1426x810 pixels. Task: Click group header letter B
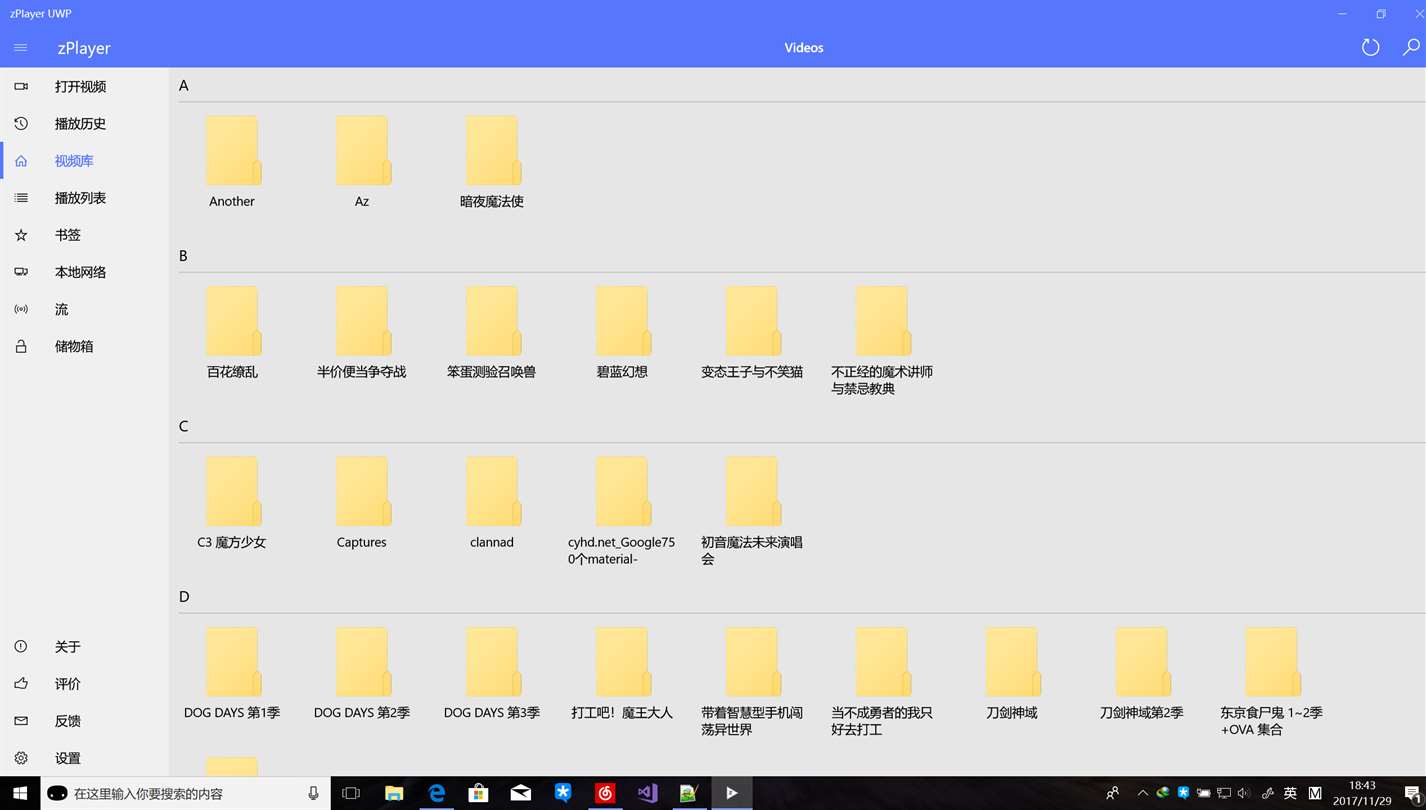point(183,256)
